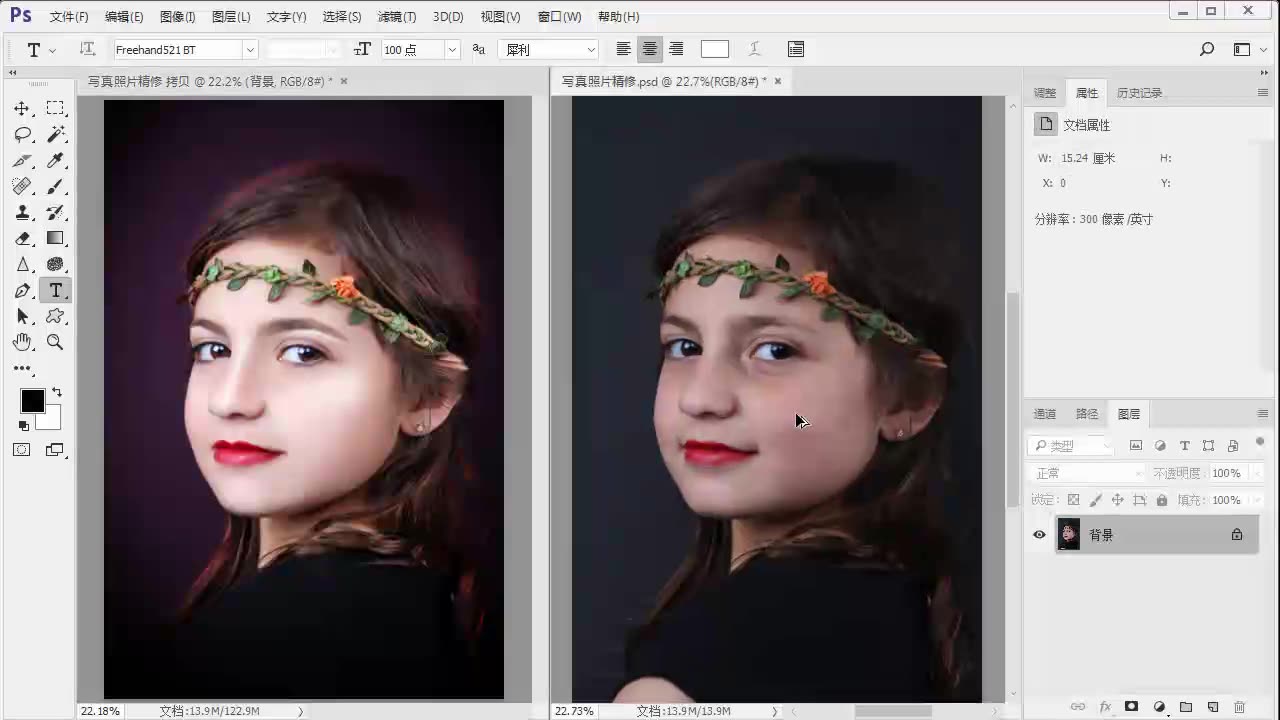The image size is (1280, 720).
Task: Add a layer mask to the layer
Action: coord(1131,707)
